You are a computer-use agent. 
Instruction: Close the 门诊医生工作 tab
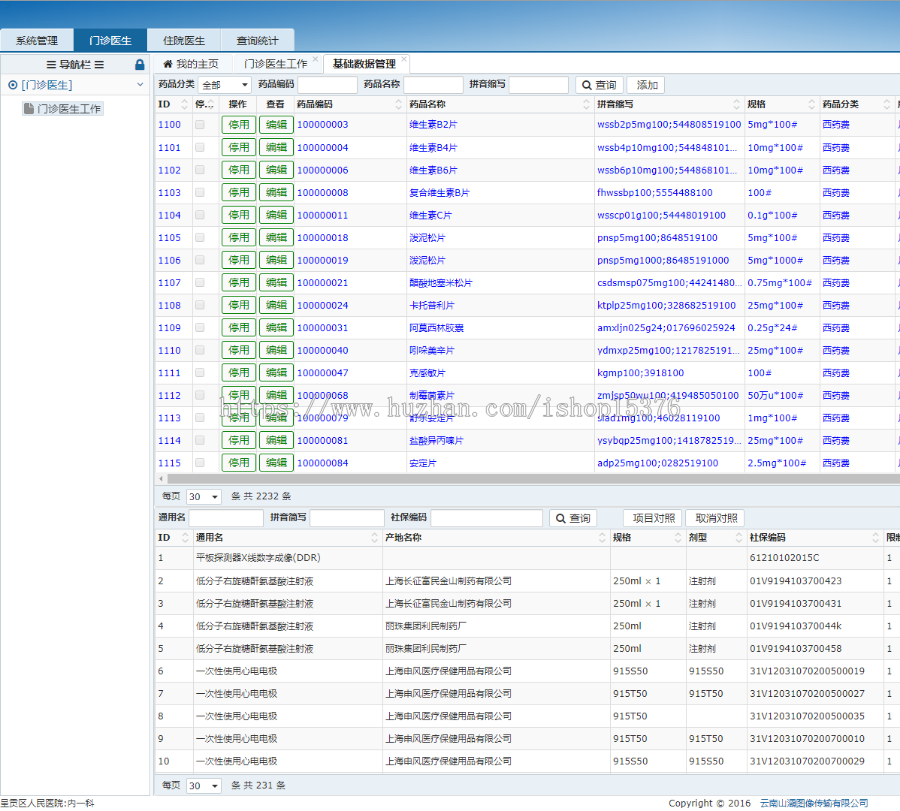point(316,60)
